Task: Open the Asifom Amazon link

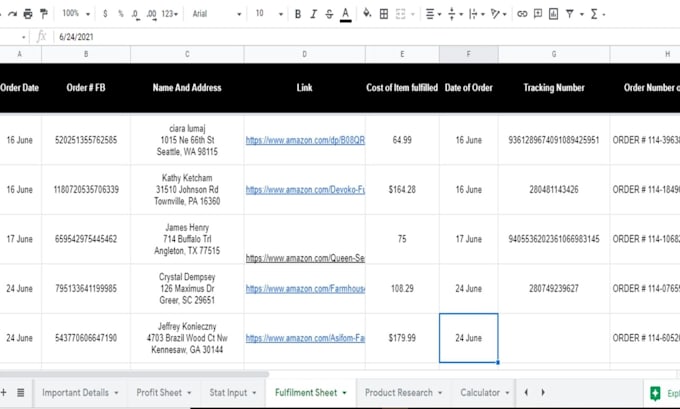Action: tap(305, 338)
